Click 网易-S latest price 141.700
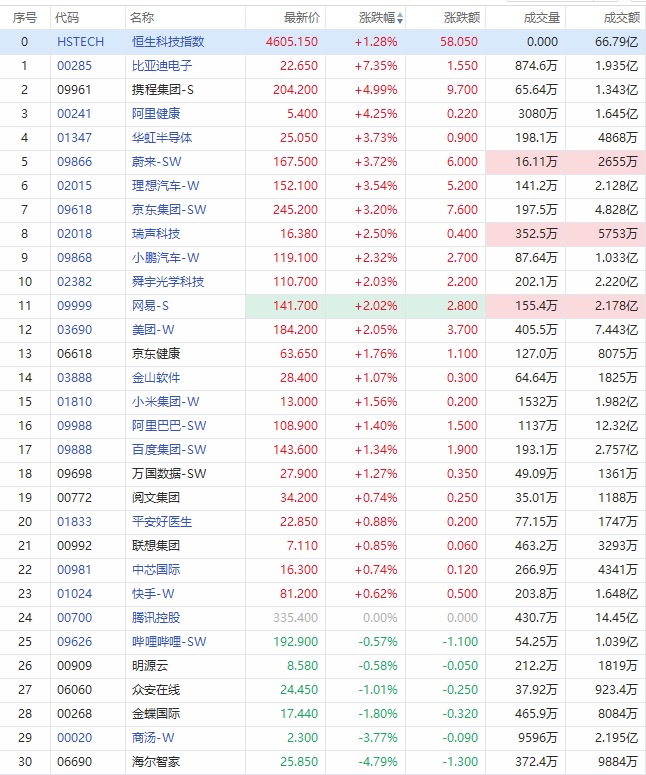This screenshot has width=646, height=775. (296, 306)
